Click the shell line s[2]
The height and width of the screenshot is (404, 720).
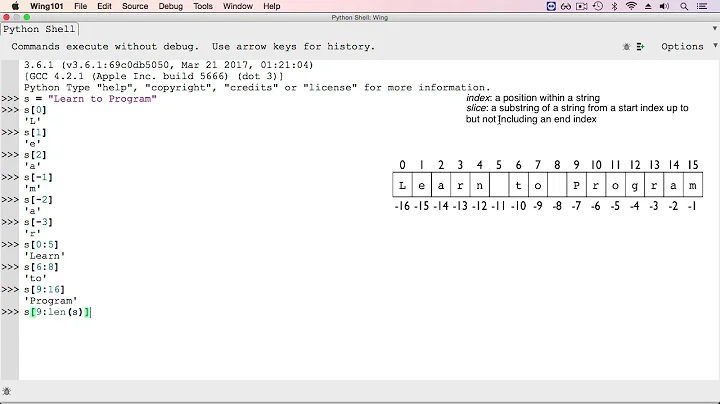coord(35,155)
